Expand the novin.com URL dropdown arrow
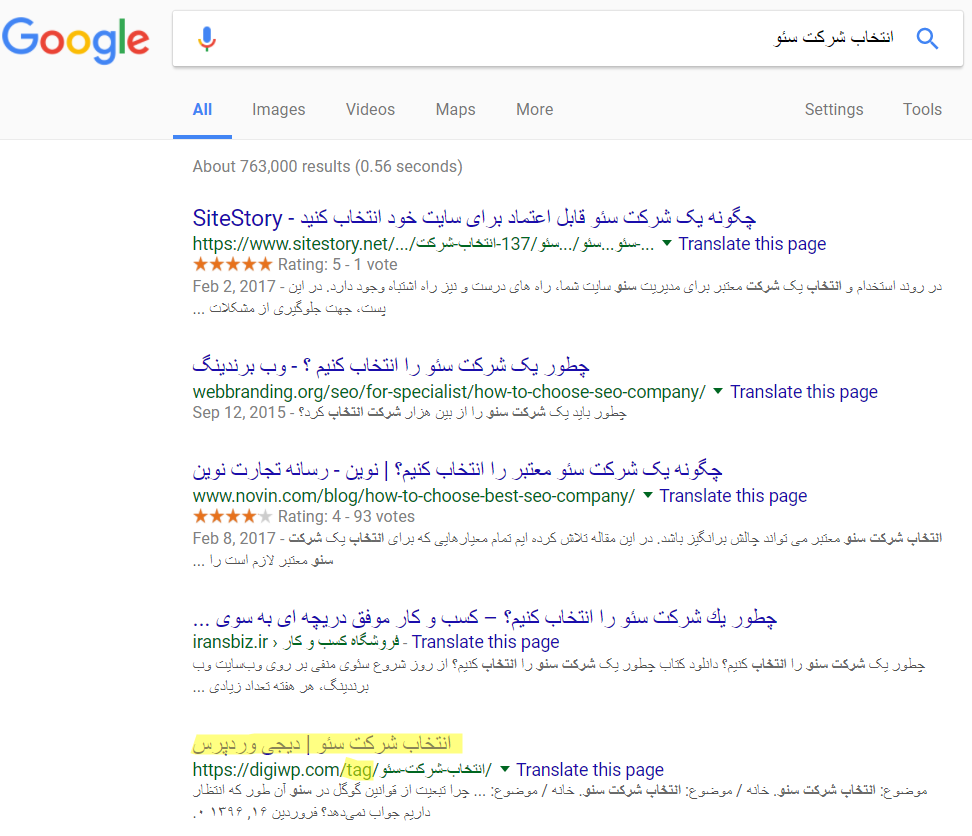 click(648, 495)
